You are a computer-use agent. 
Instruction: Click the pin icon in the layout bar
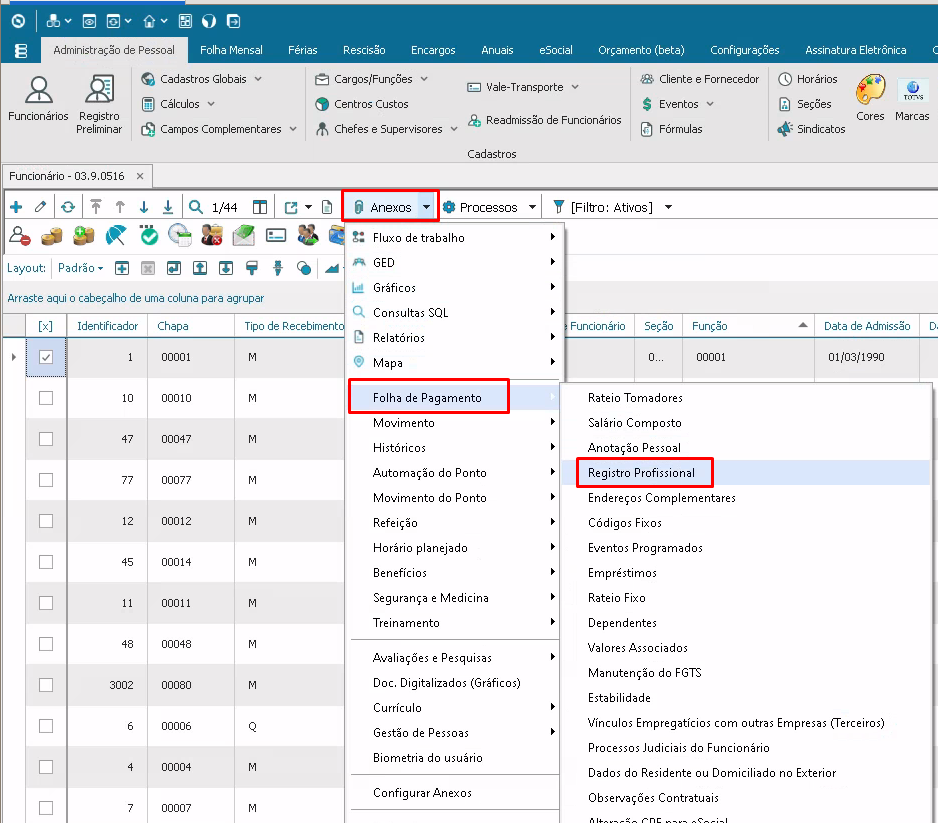coord(278,268)
